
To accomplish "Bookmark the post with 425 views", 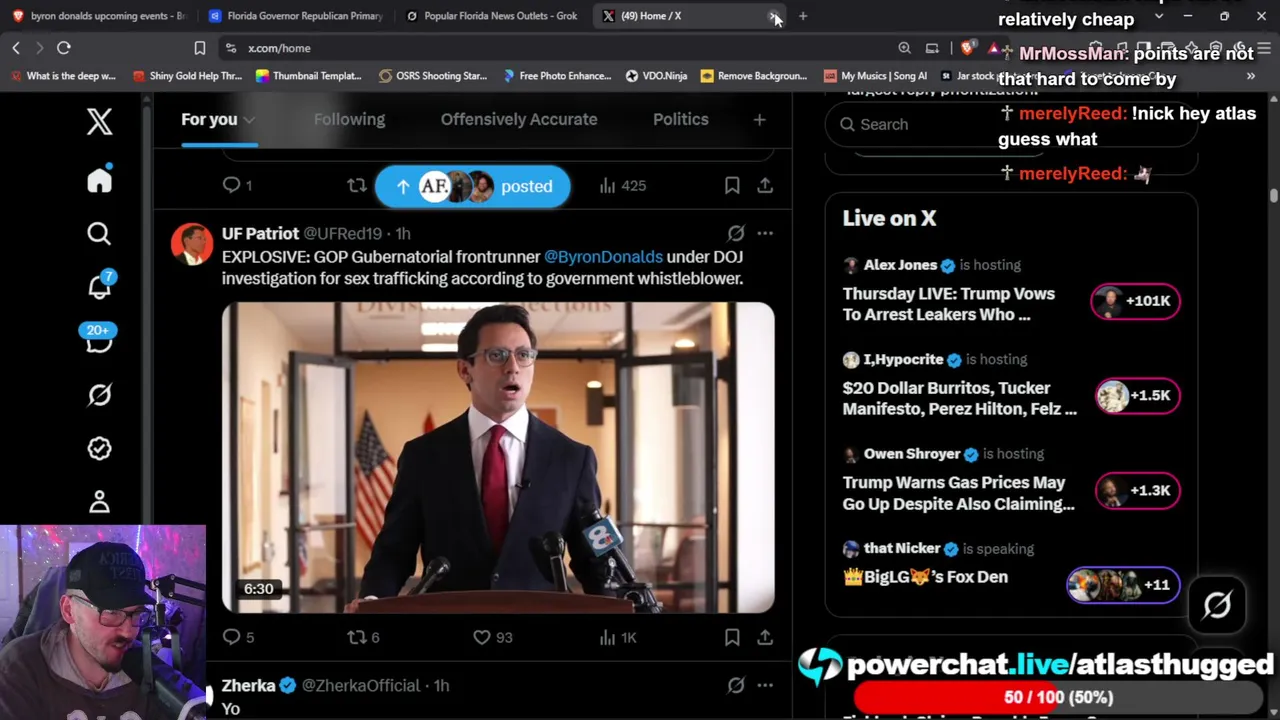I will click(x=732, y=185).
